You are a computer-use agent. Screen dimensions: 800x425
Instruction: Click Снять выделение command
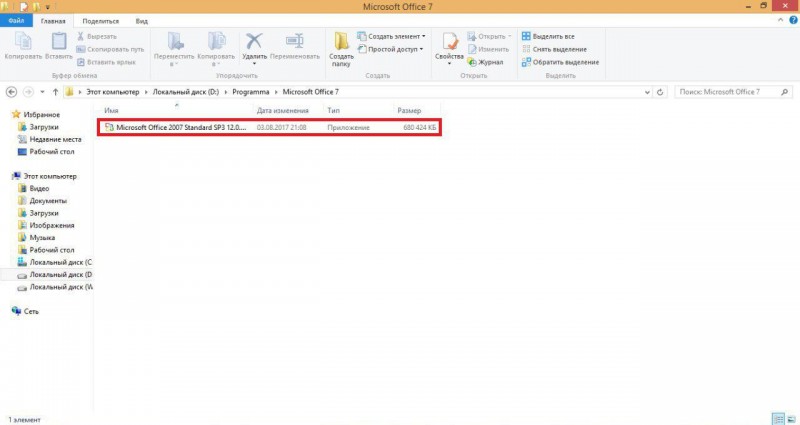[x=554, y=49]
